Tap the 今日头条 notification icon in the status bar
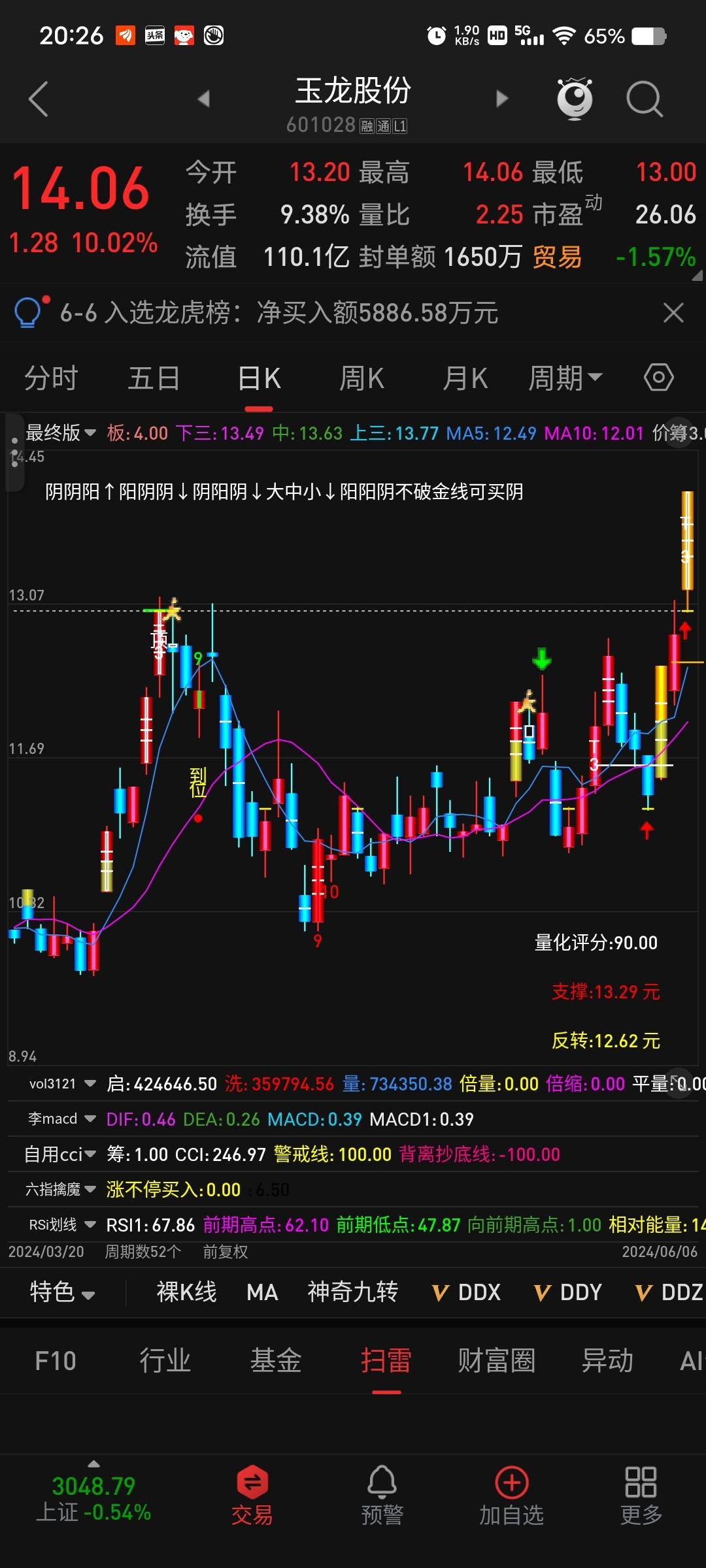The height and width of the screenshot is (1568, 706). pos(155,35)
